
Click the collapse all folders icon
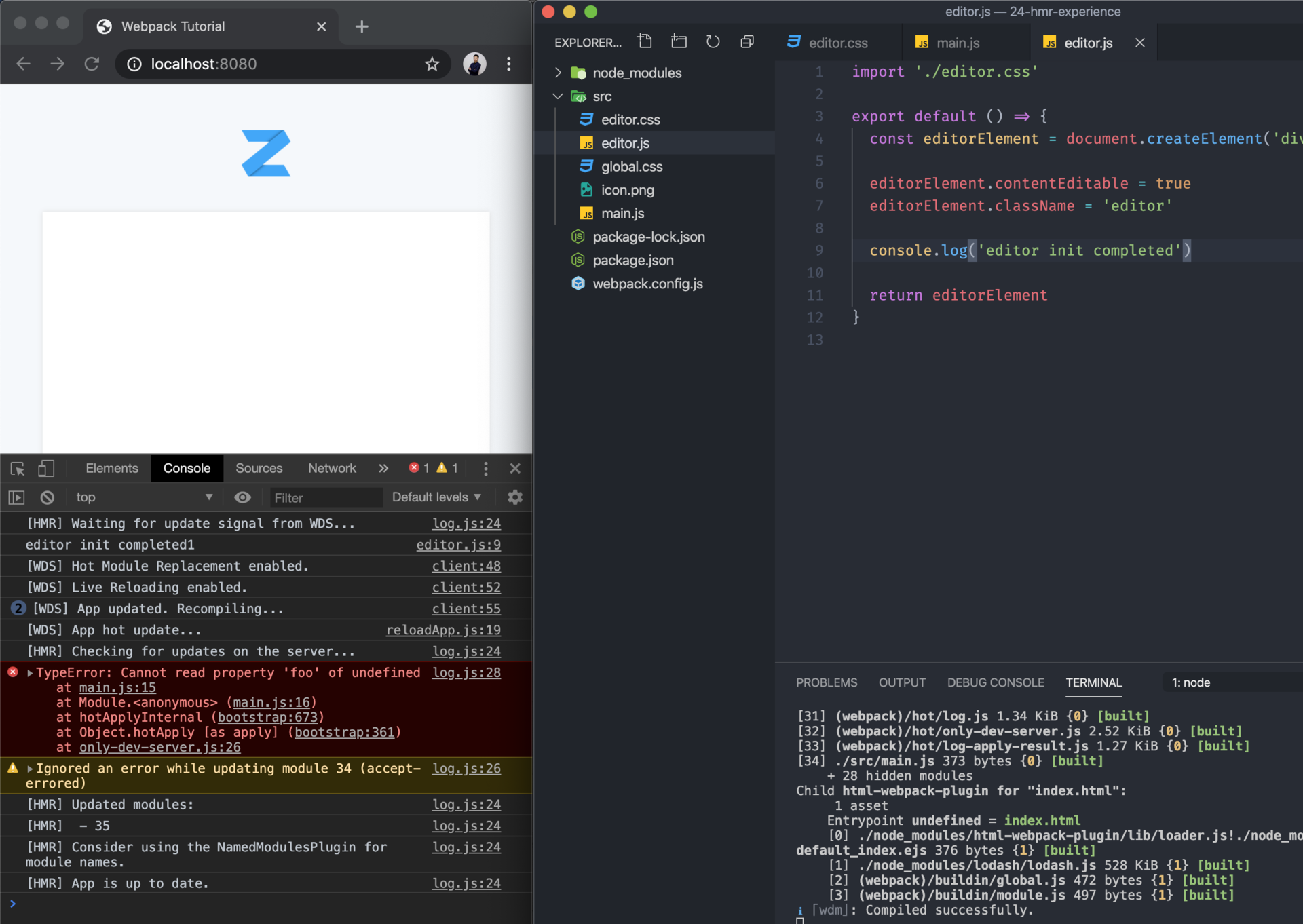(x=749, y=42)
